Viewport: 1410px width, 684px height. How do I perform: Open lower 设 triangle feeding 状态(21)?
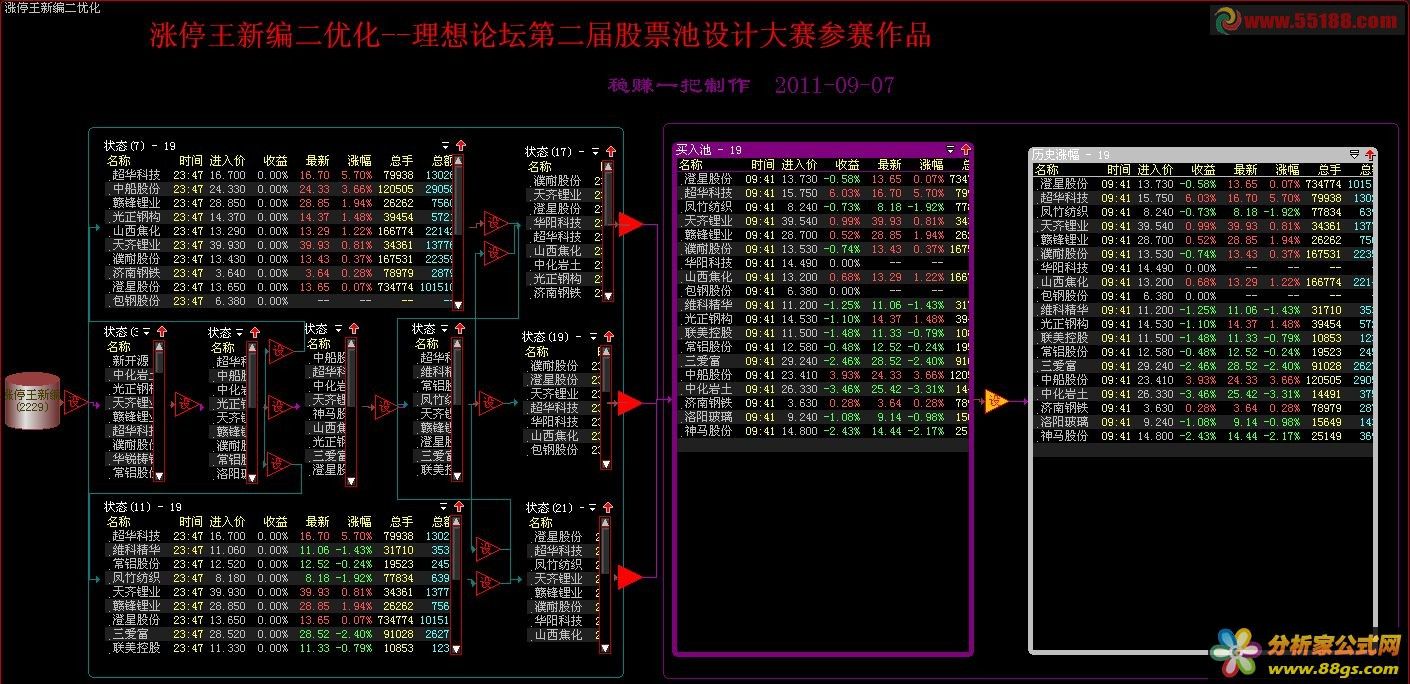tap(486, 582)
